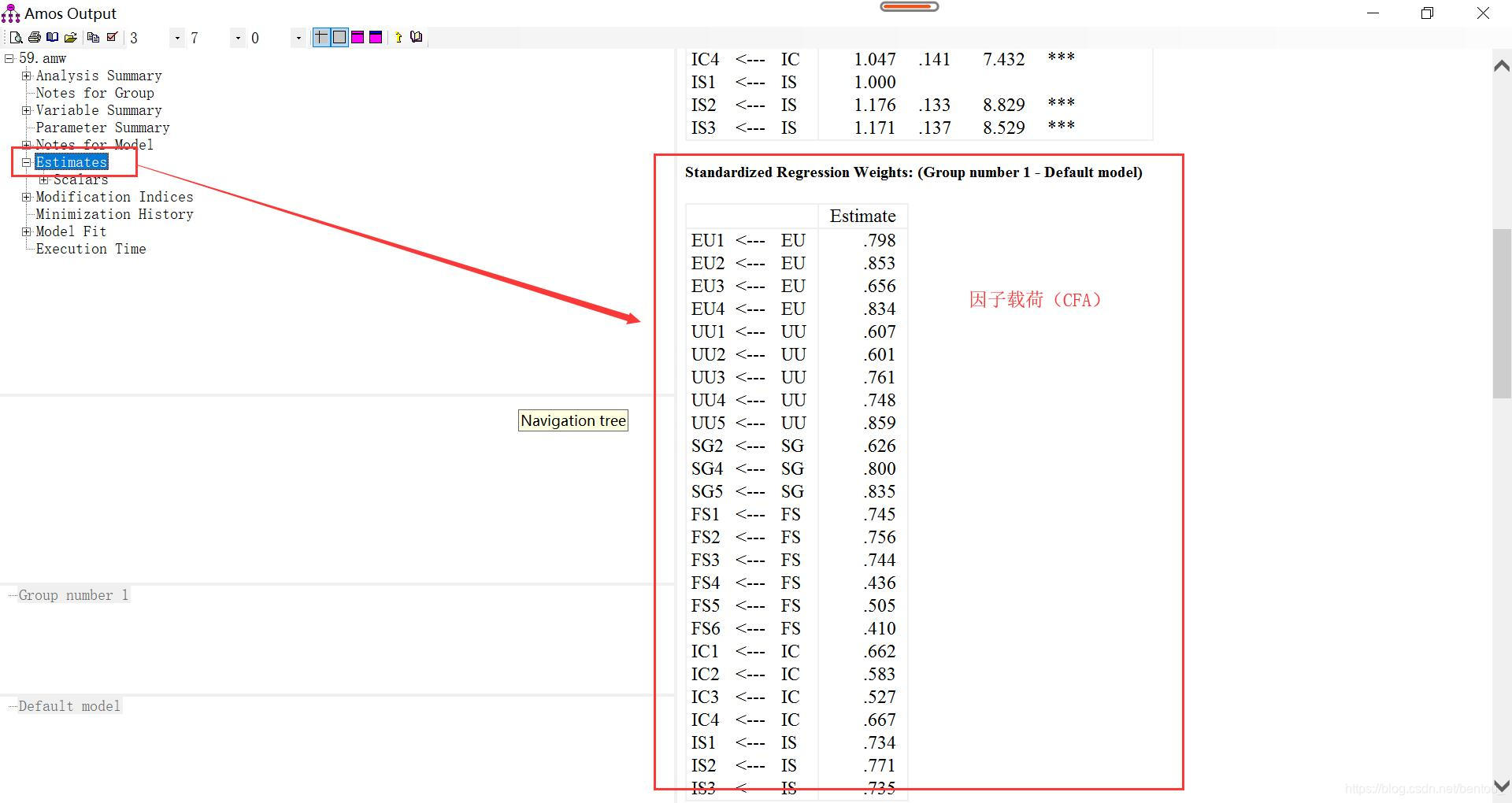
Task: Click the options checkmark icon
Action: coord(112,37)
